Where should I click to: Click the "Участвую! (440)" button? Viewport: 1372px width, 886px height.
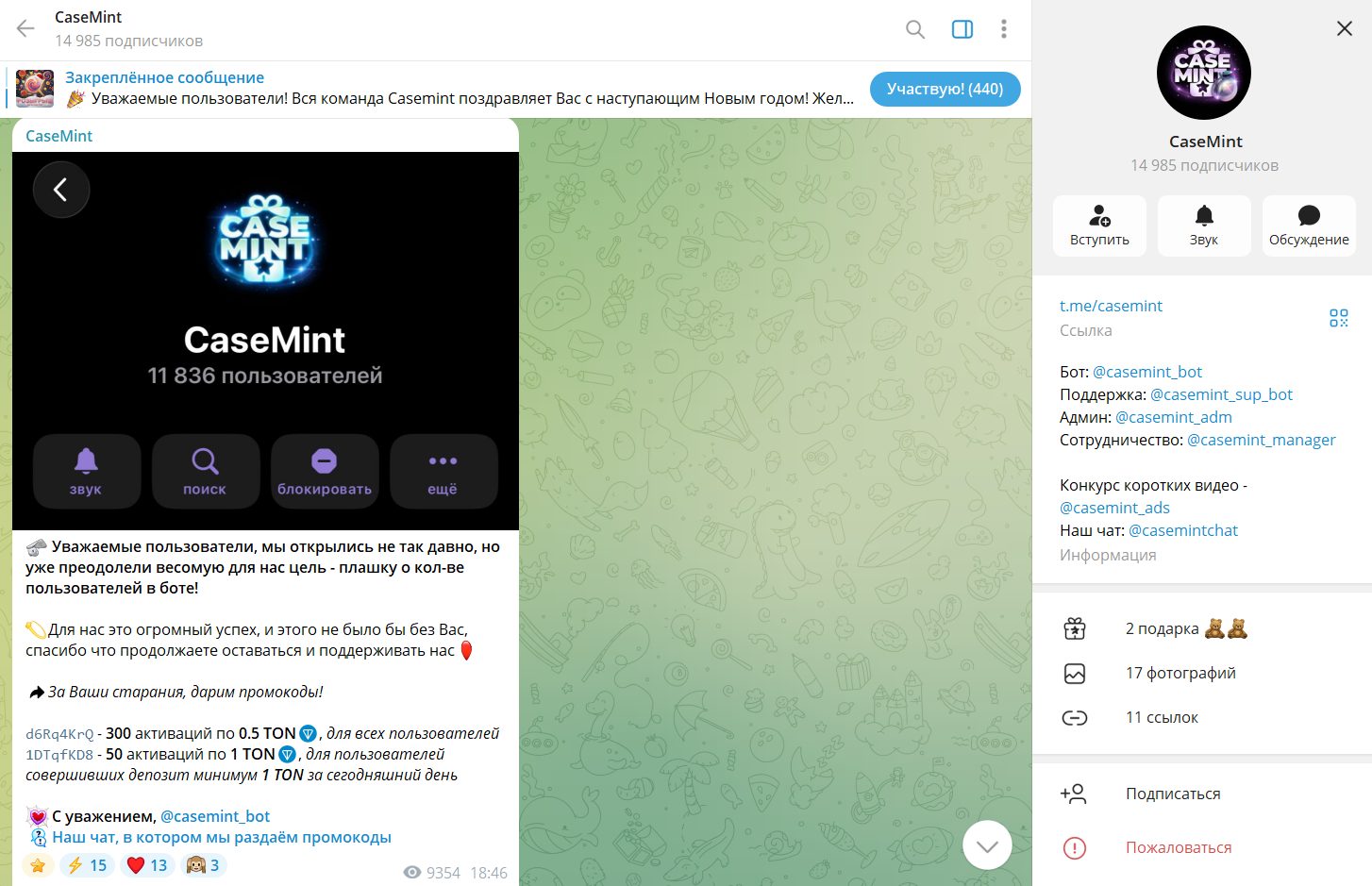click(945, 89)
